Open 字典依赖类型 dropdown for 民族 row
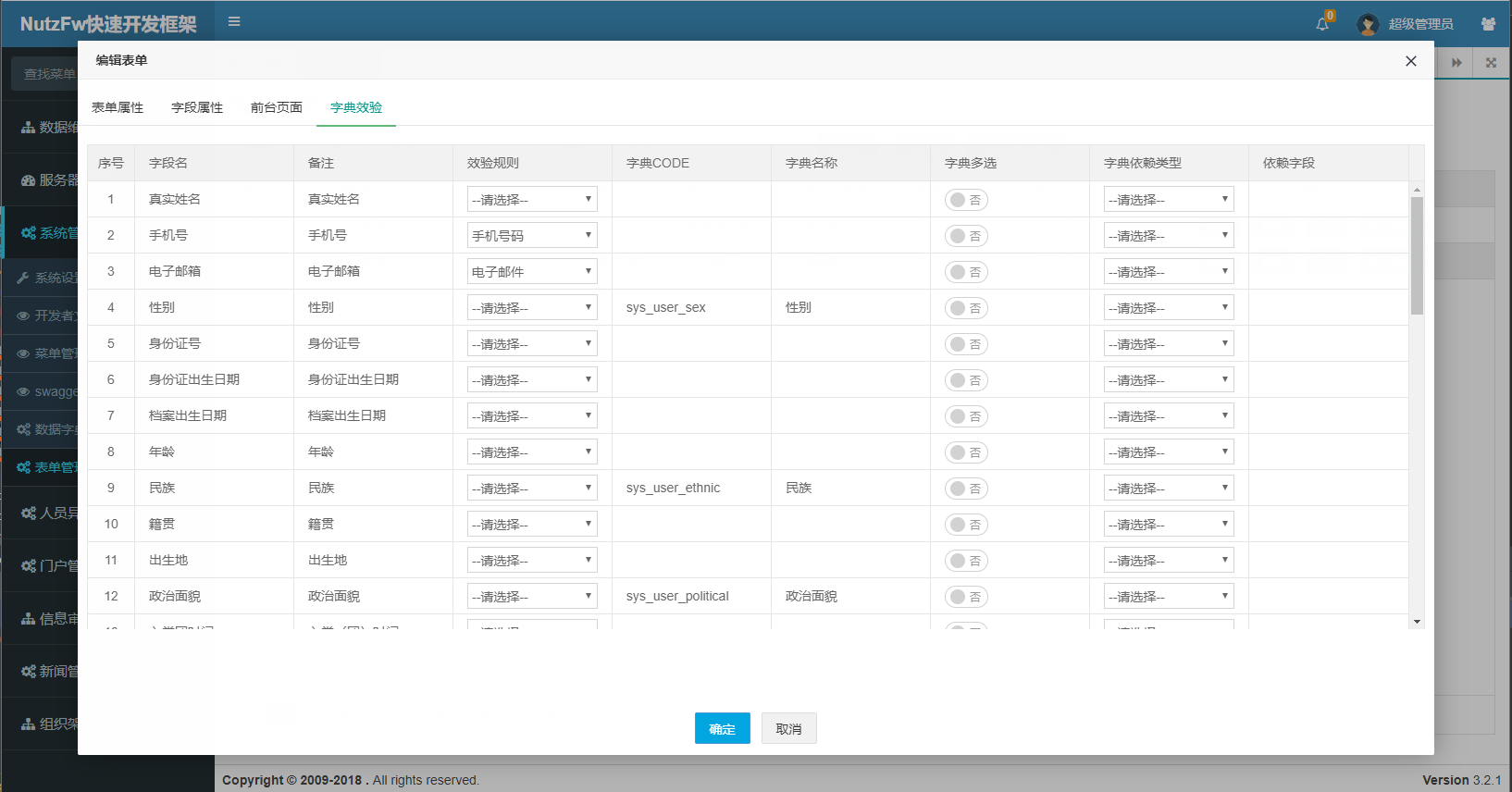Screen dimensions: 1512x792 (1169, 488)
